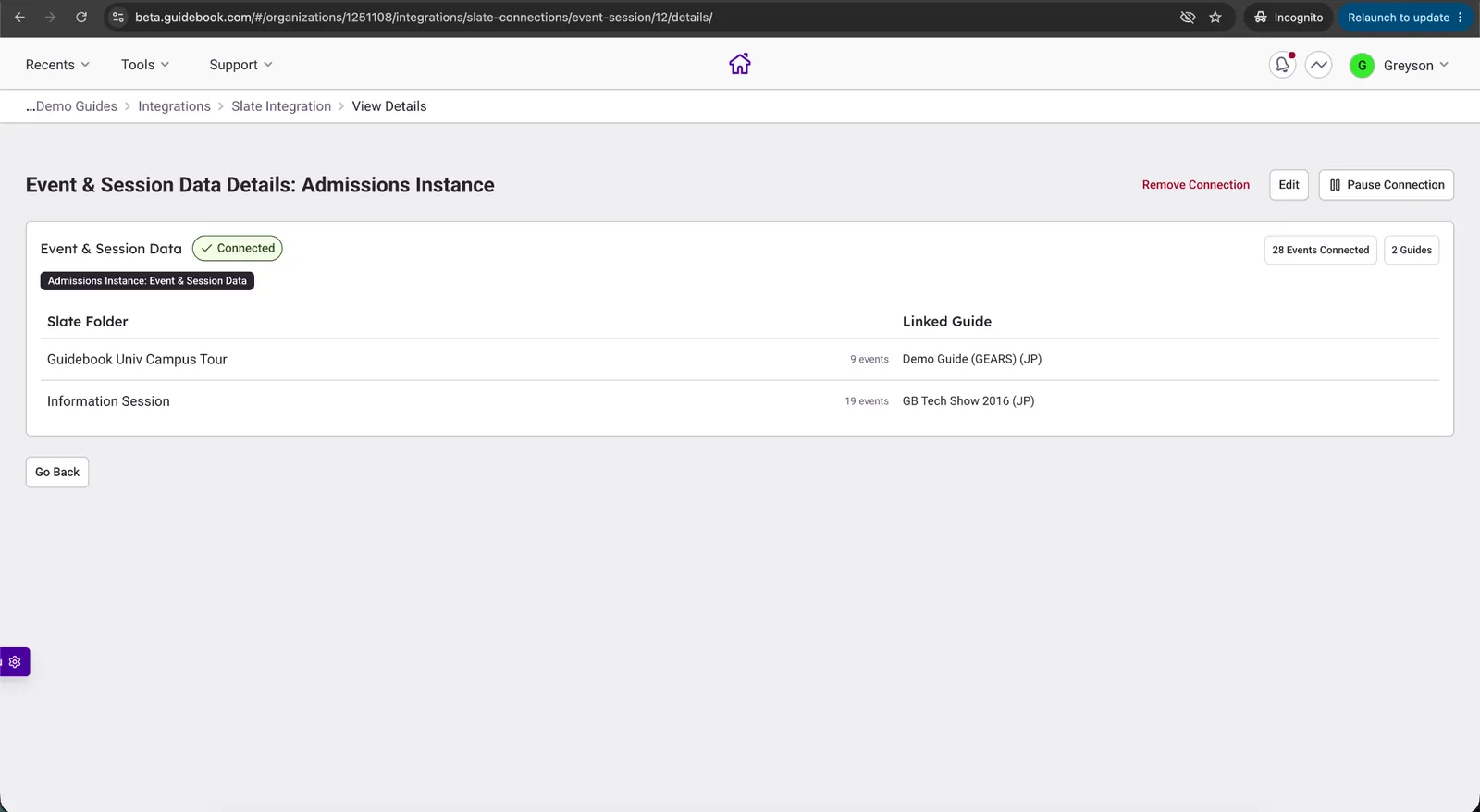Click the green G user avatar
This screenshot has height=812, width=1480.
click(x=1362, y=66)
